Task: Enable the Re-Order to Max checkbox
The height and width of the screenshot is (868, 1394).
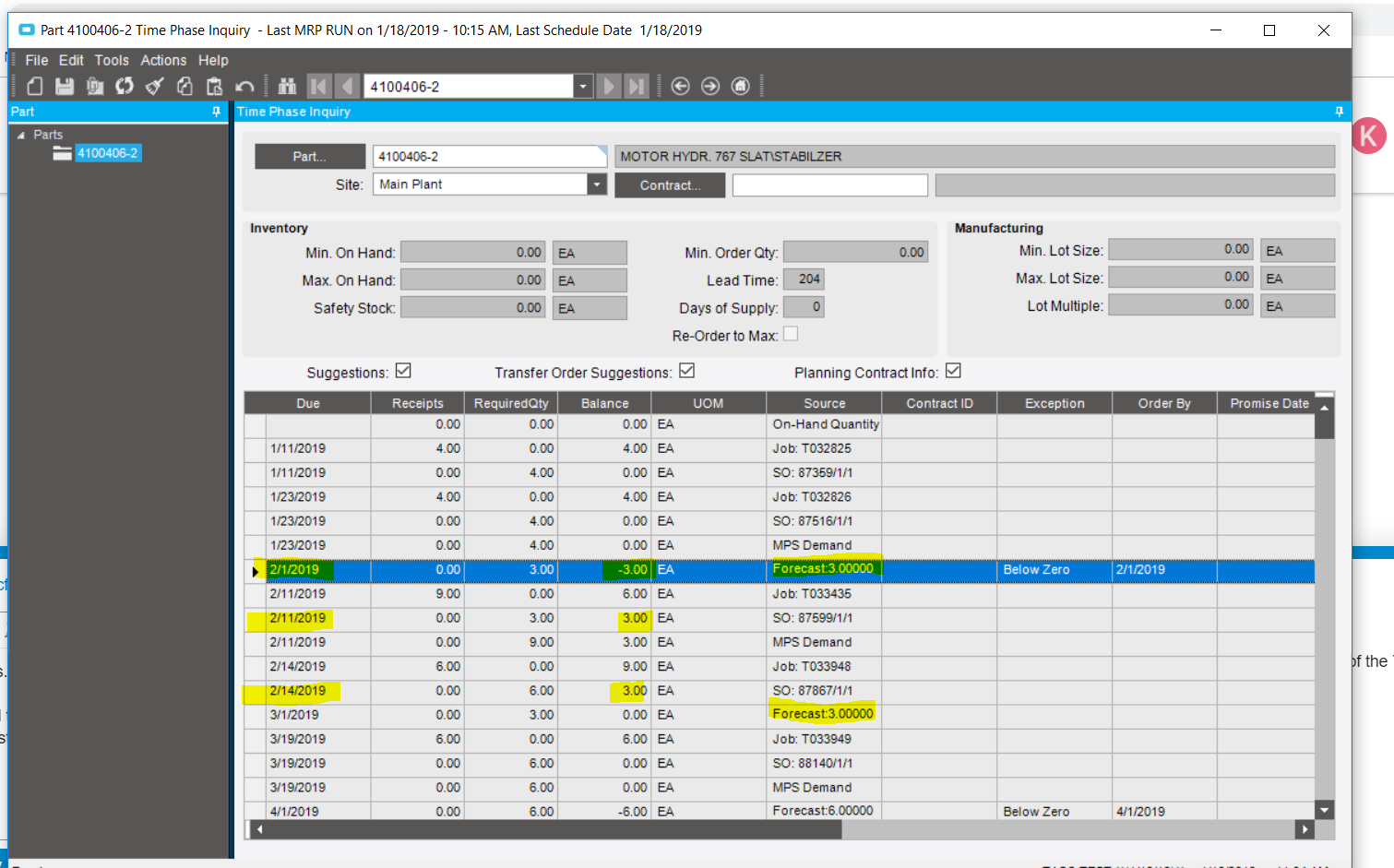Action: pyautogui.click(x=791, y=334)
